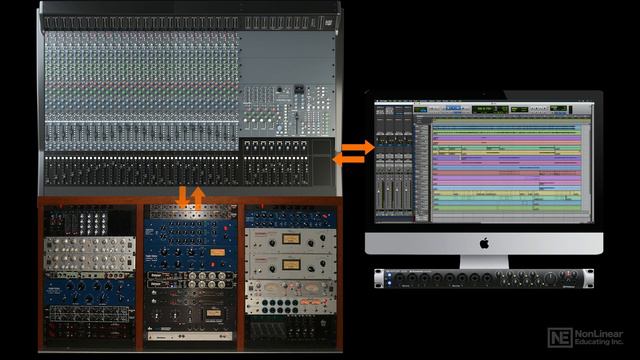Click the VU meter on the lower gray compressor
The width and height of the screenshot is (640, 360).
coord(291,265)
